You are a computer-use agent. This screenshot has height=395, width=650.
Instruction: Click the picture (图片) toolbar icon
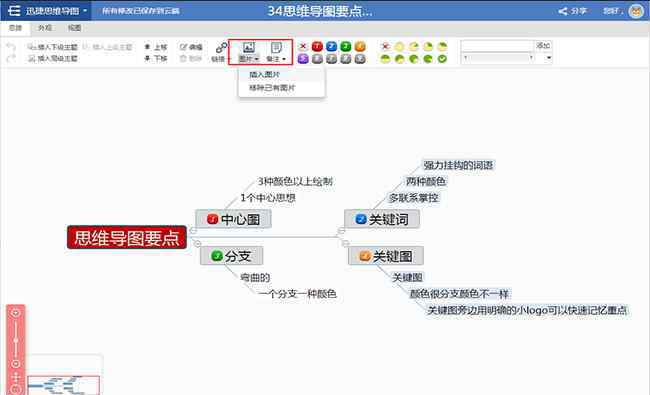(248, 47)
